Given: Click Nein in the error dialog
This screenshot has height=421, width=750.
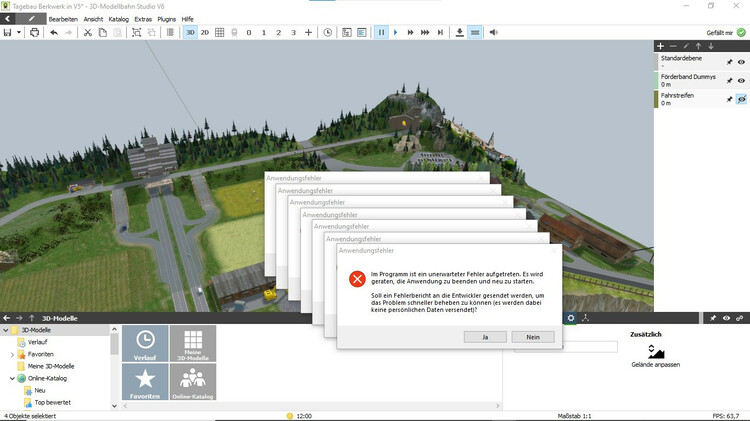Looking at the screenshot, I should coord(533,337).
